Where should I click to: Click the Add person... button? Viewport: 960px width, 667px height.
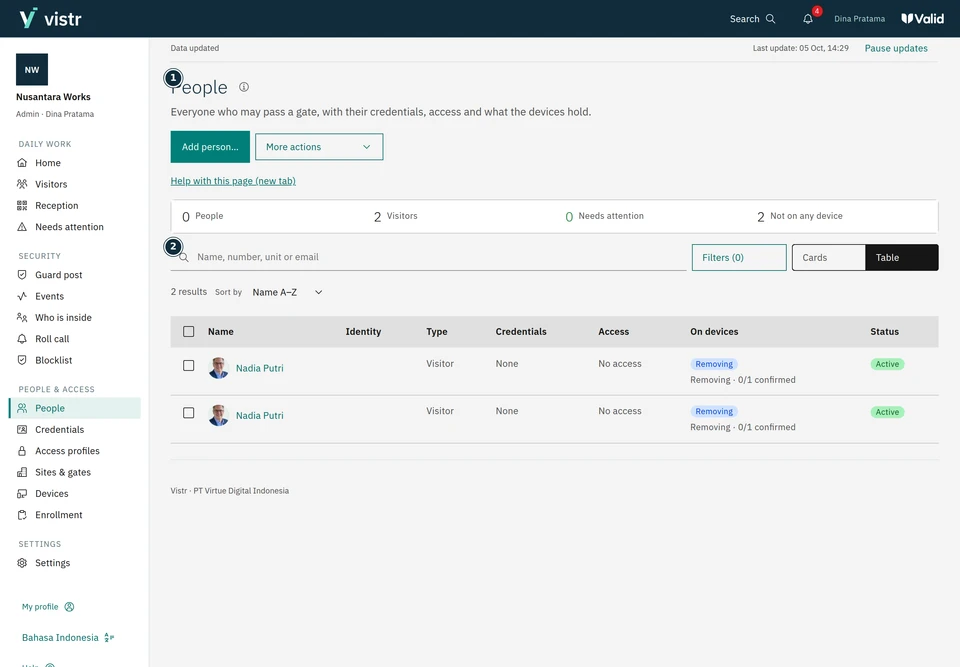click(210, 147)
